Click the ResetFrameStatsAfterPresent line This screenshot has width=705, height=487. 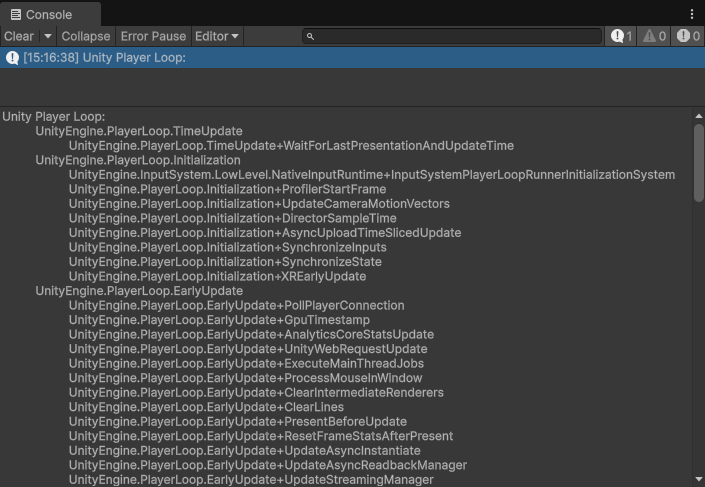[x=261, y=436]
